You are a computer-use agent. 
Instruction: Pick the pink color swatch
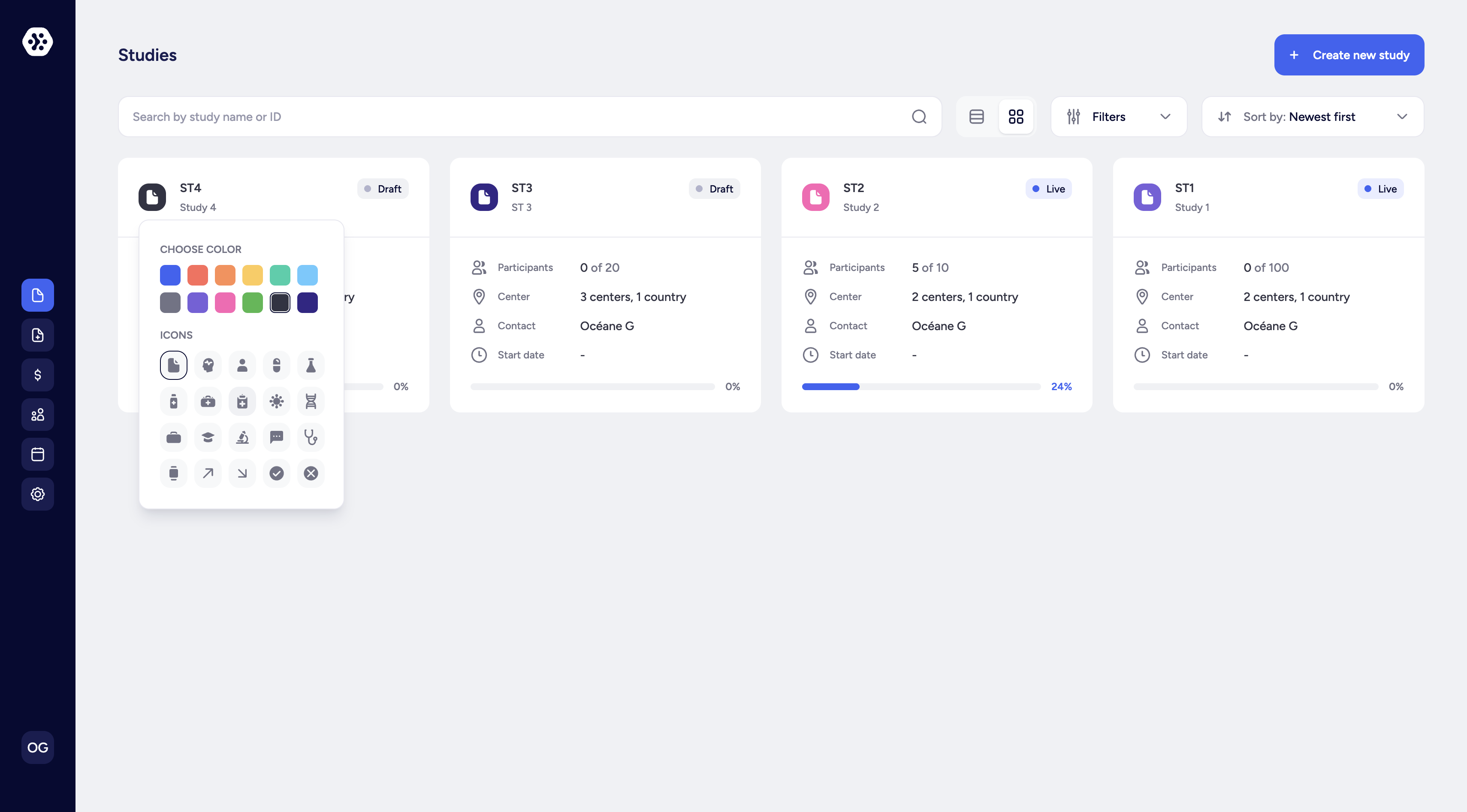[225, 303]
